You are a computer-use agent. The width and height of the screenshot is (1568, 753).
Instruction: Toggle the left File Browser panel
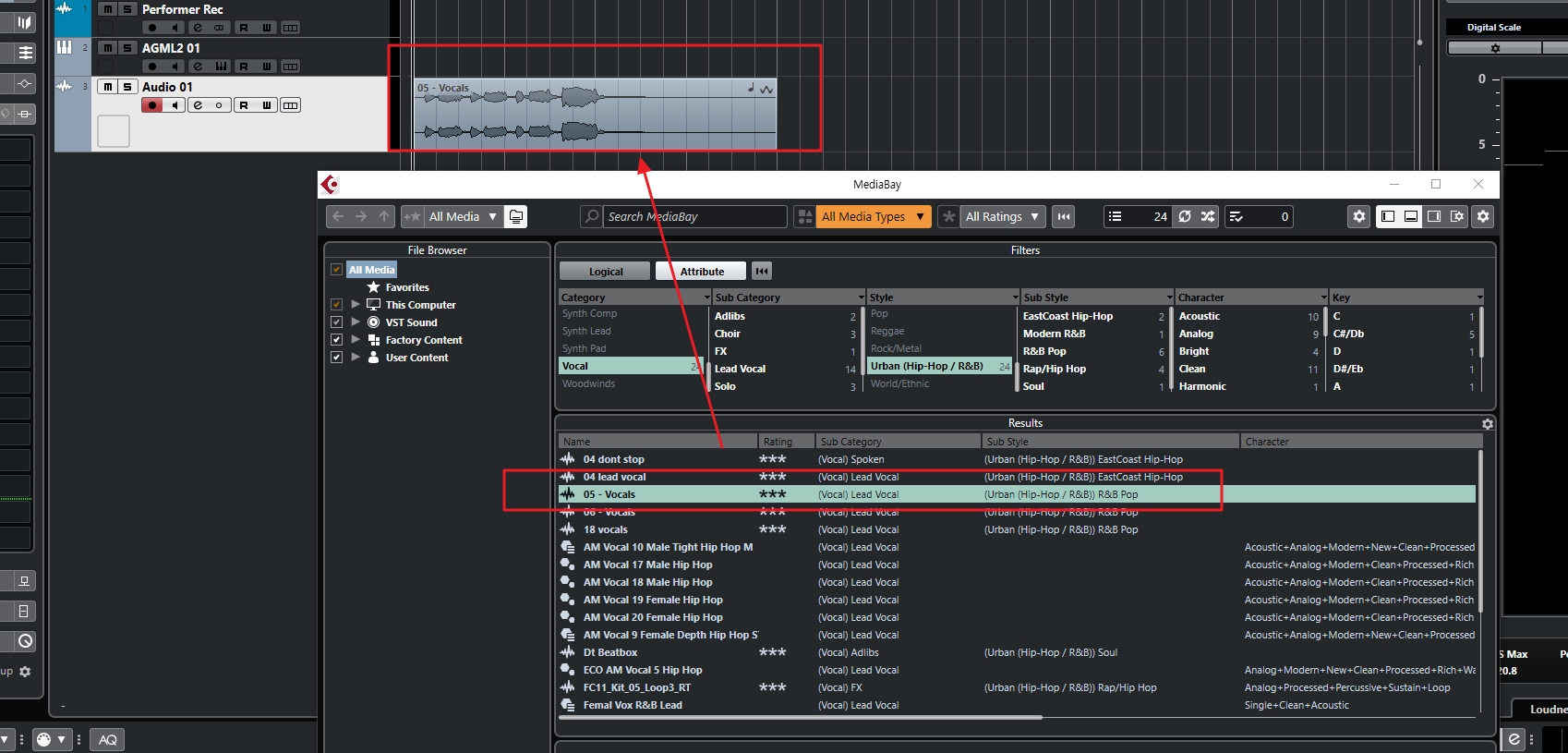[x=1387, y=216]
